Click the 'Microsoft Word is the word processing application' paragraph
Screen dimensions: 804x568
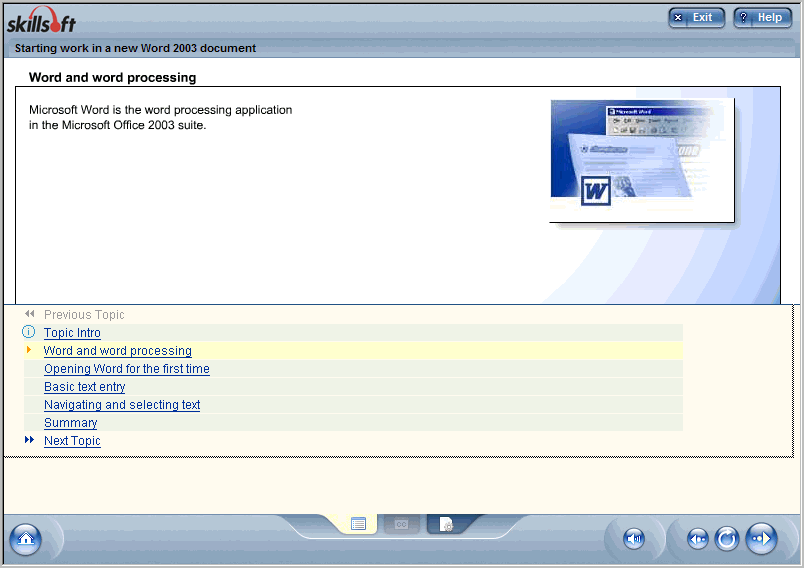(x=160, y=117)
